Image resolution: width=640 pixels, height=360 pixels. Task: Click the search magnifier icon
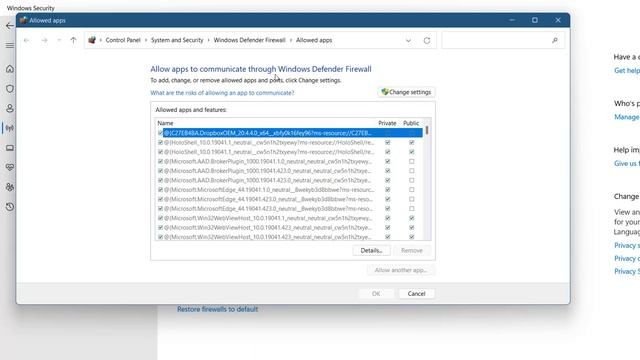click(555, 40)
